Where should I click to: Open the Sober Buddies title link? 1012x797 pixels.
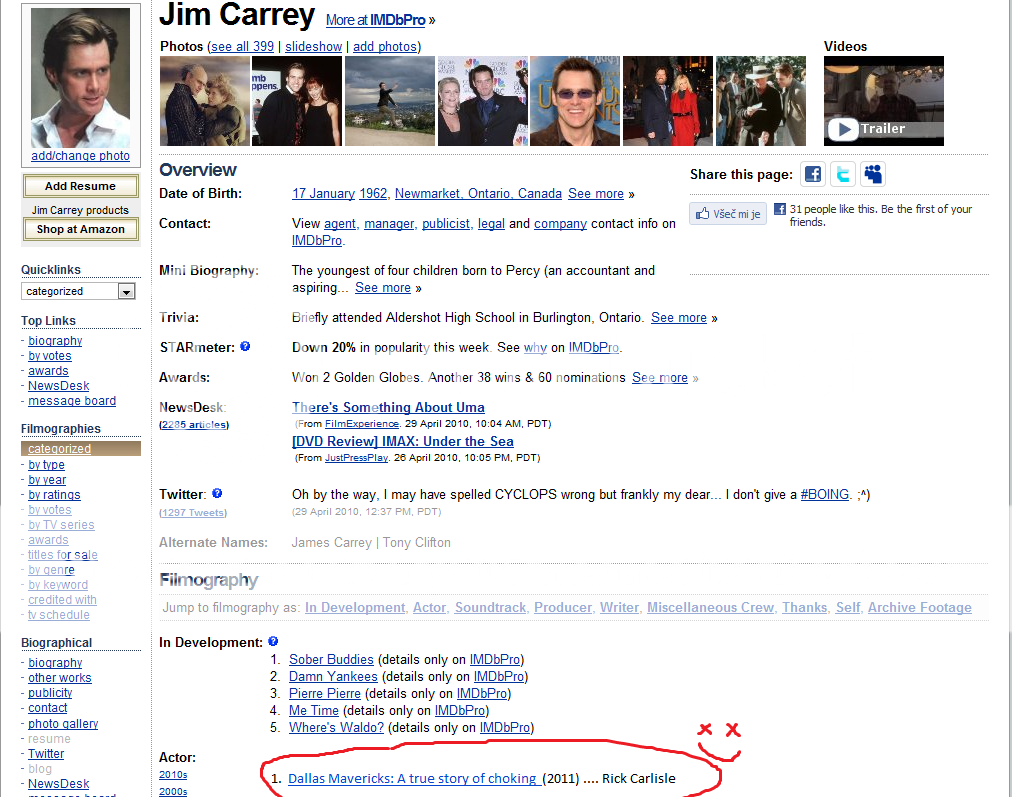point(331,660)
